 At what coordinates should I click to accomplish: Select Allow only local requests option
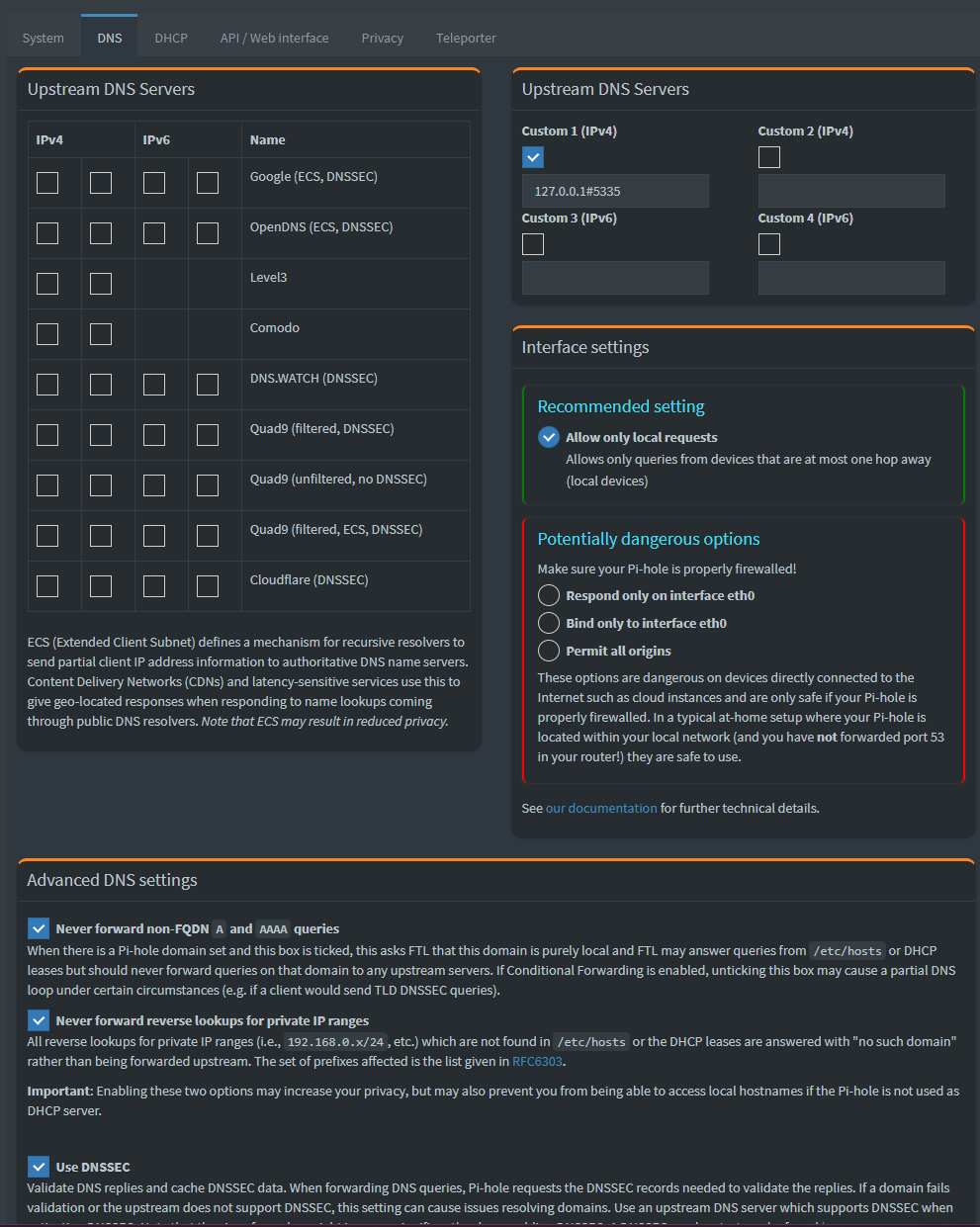point(549,437)
